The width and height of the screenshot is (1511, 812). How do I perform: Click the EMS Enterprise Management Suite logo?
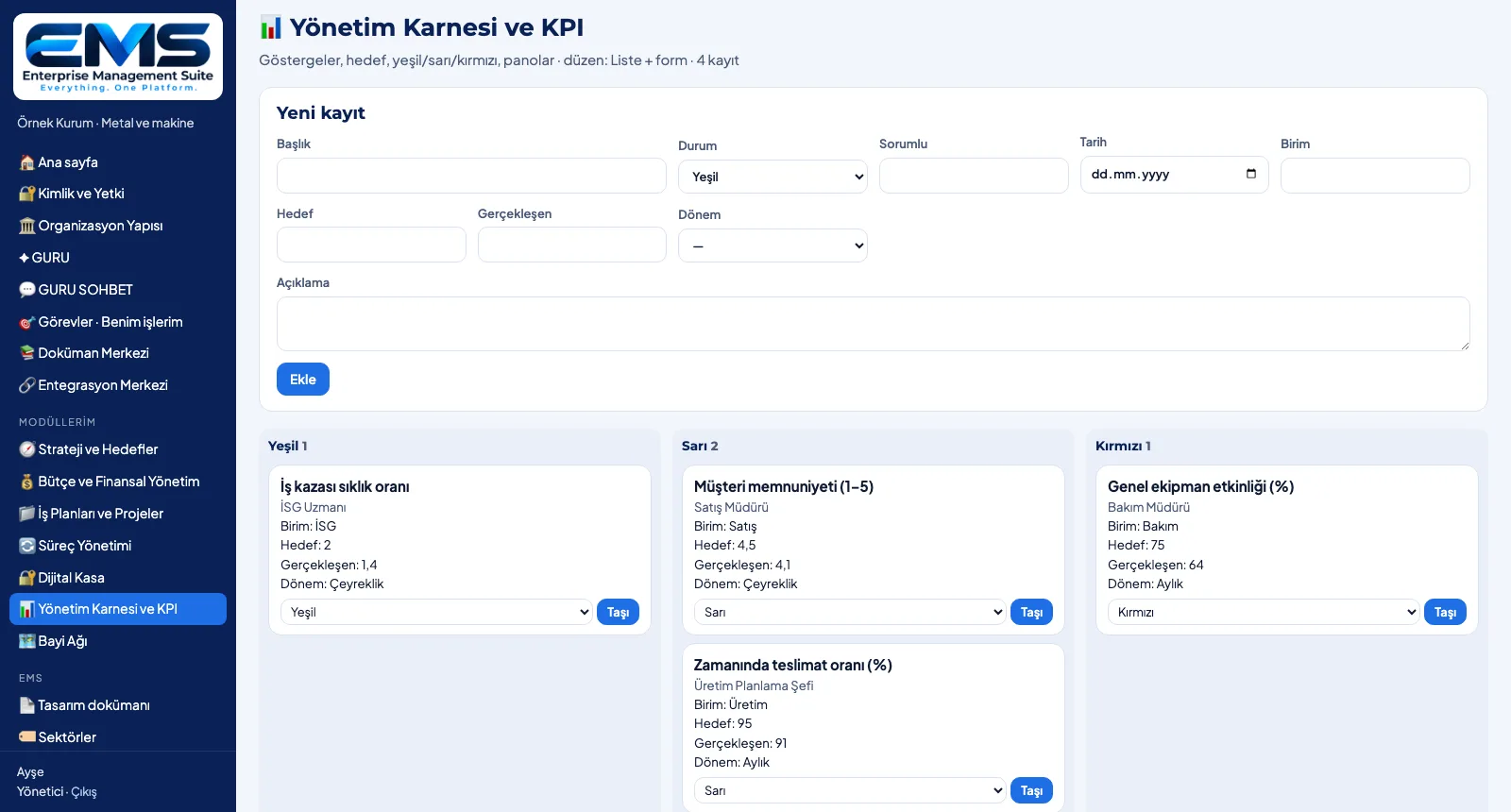(118, 57)
